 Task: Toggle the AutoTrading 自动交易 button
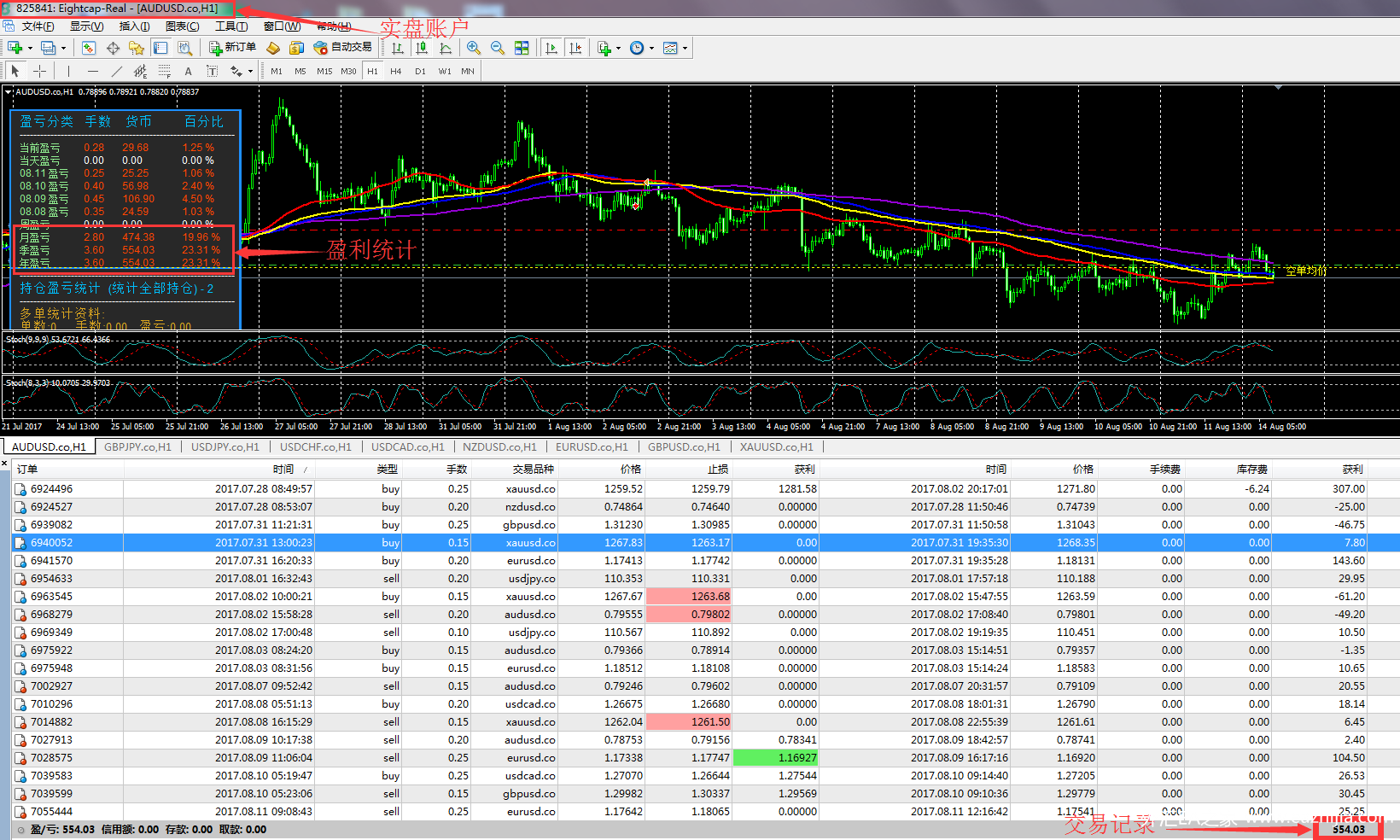point(342,48)
